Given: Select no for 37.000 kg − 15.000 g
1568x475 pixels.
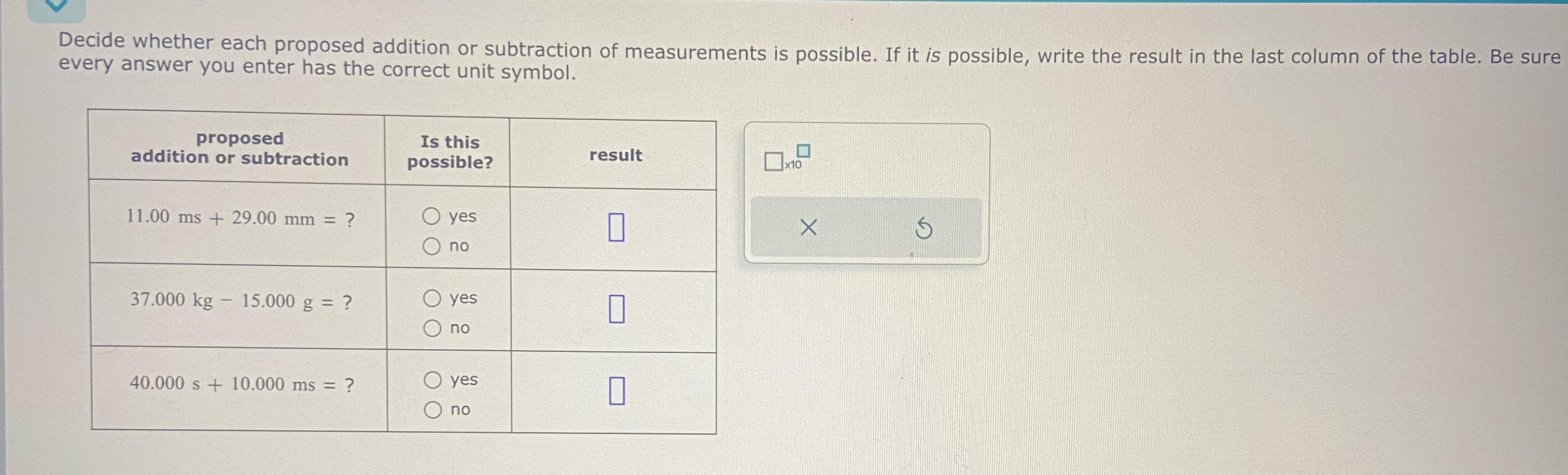Looking at the screenshot, I should click(x=433, y=328).
